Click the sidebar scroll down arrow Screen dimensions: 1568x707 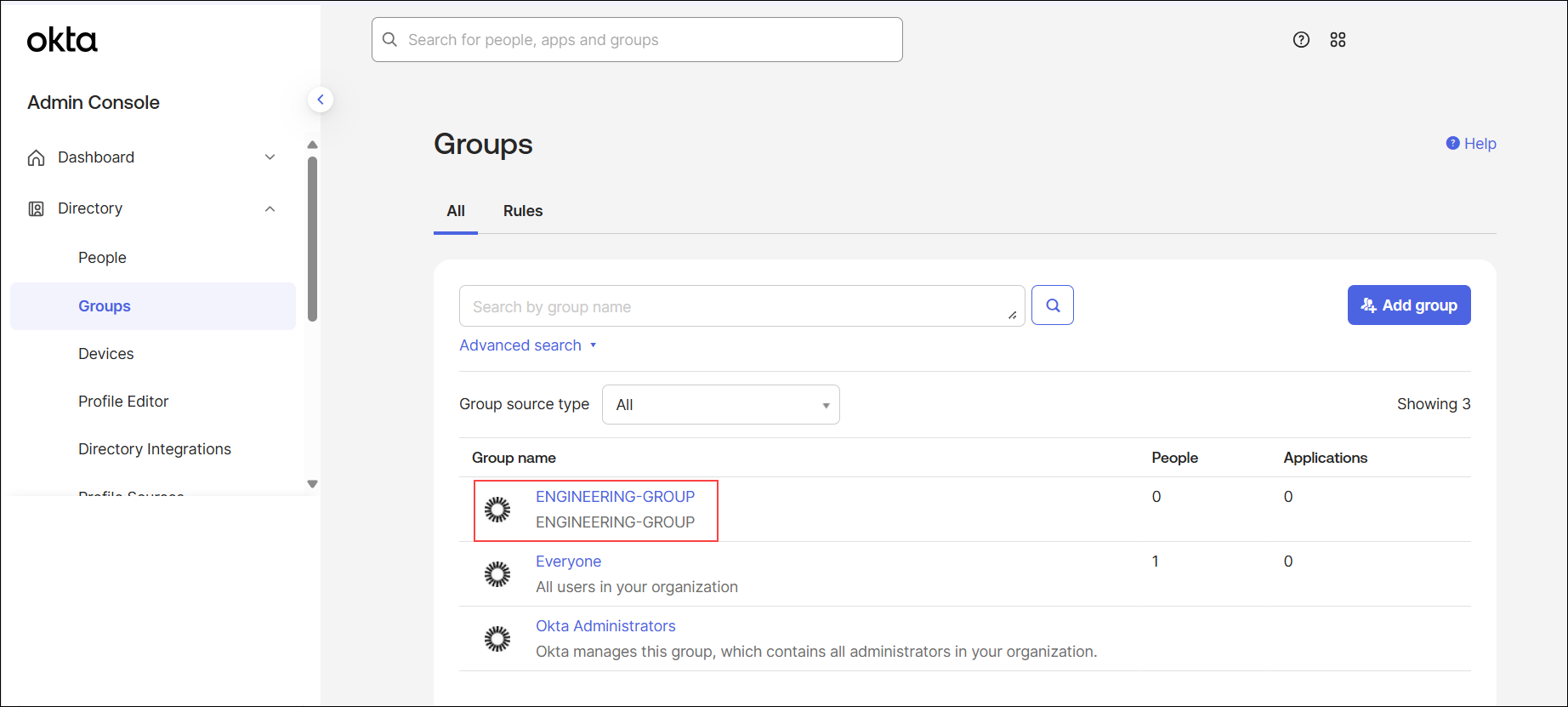tap(313, 484)
